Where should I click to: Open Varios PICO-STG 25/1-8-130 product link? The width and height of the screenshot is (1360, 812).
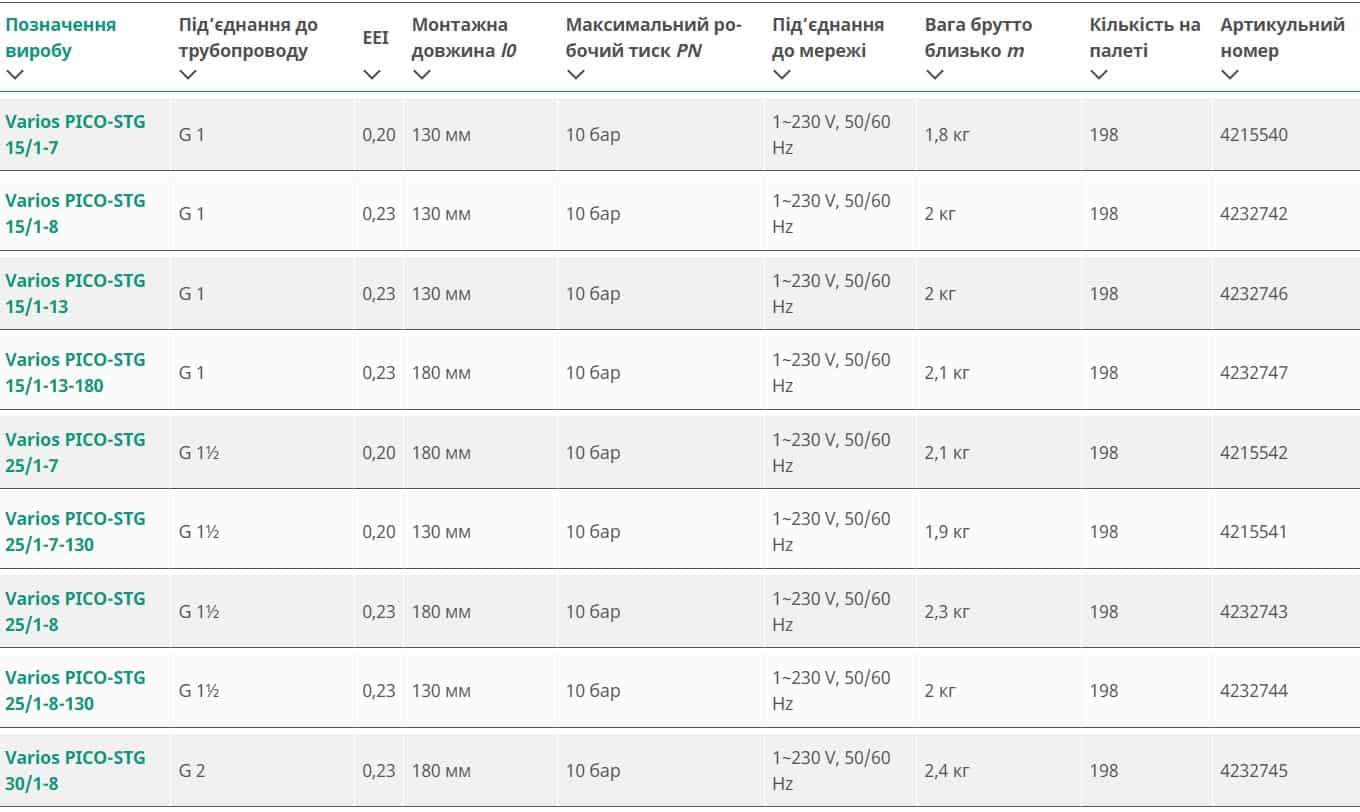pyautogui.click(x=75, y=690)
